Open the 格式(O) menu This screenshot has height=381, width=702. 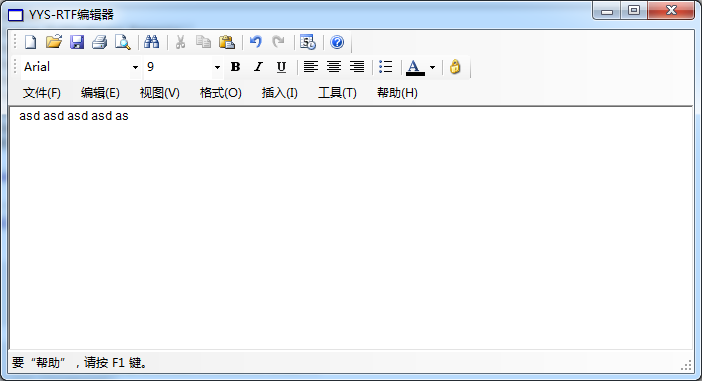[x=221, y=93]
